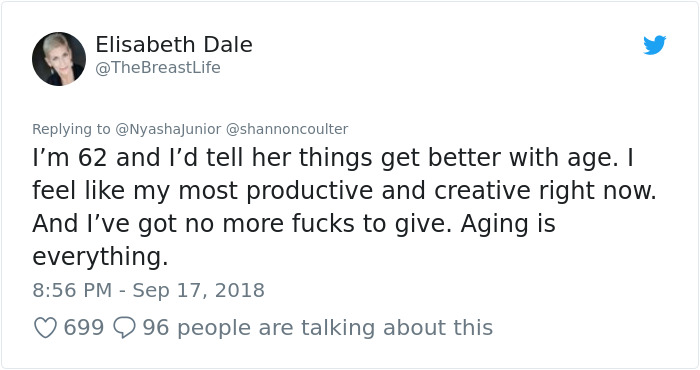Follow the @shannoncoulter mention link
The height and width of the screenshot is (370, 700).
[x=287, y=129]
